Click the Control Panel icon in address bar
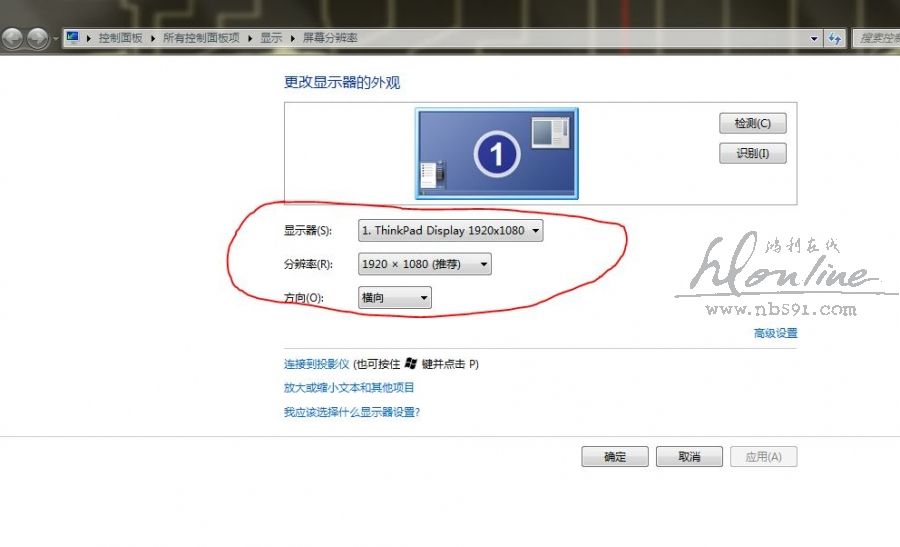 pyautogui.click(x=72, y=38)
